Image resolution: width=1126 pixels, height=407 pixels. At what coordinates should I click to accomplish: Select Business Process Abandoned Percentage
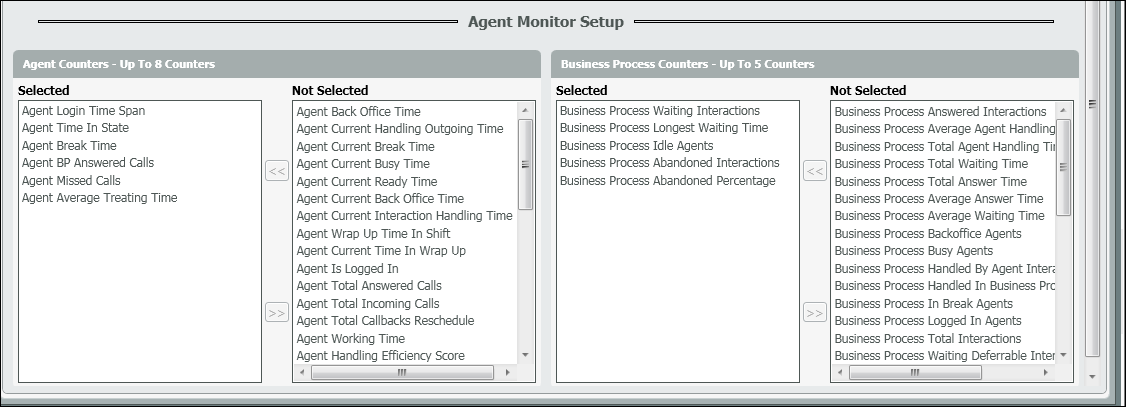tap(668, 181)
